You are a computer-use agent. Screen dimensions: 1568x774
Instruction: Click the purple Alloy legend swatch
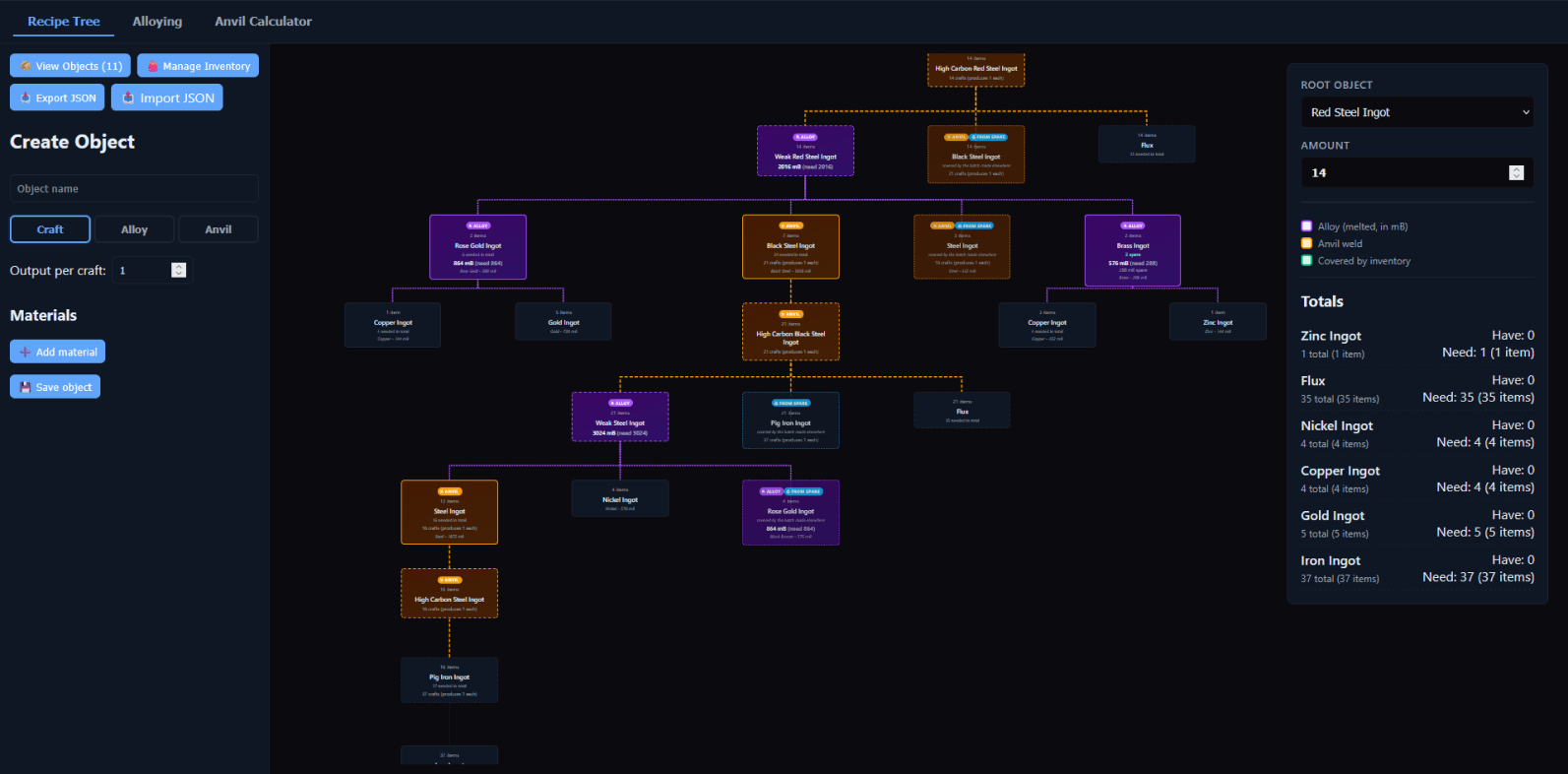(1307, 226)
